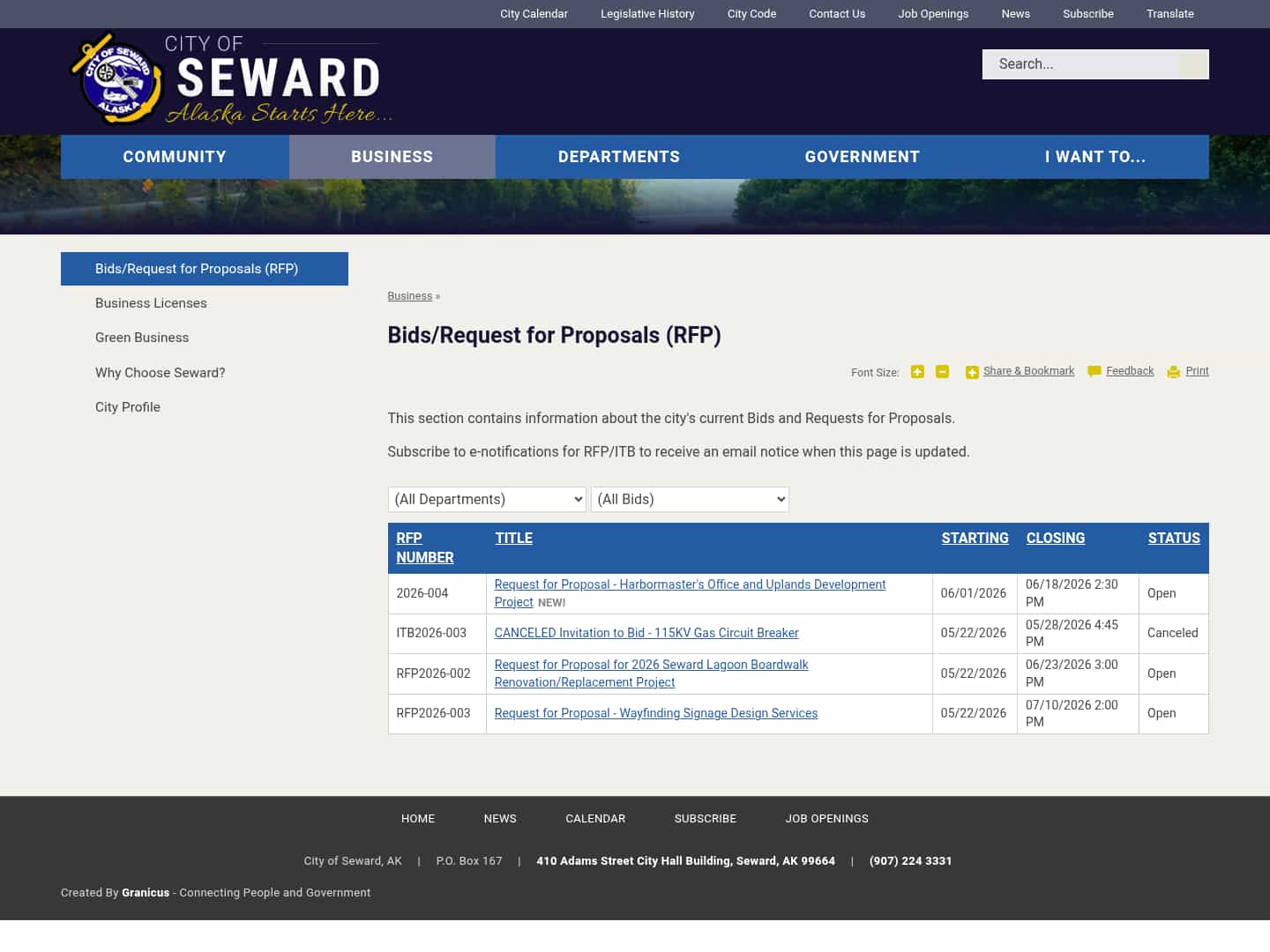Open Why Choose Seward? page
The width and height of the screenshot is (1270, 952).
[x=160, y=373]
